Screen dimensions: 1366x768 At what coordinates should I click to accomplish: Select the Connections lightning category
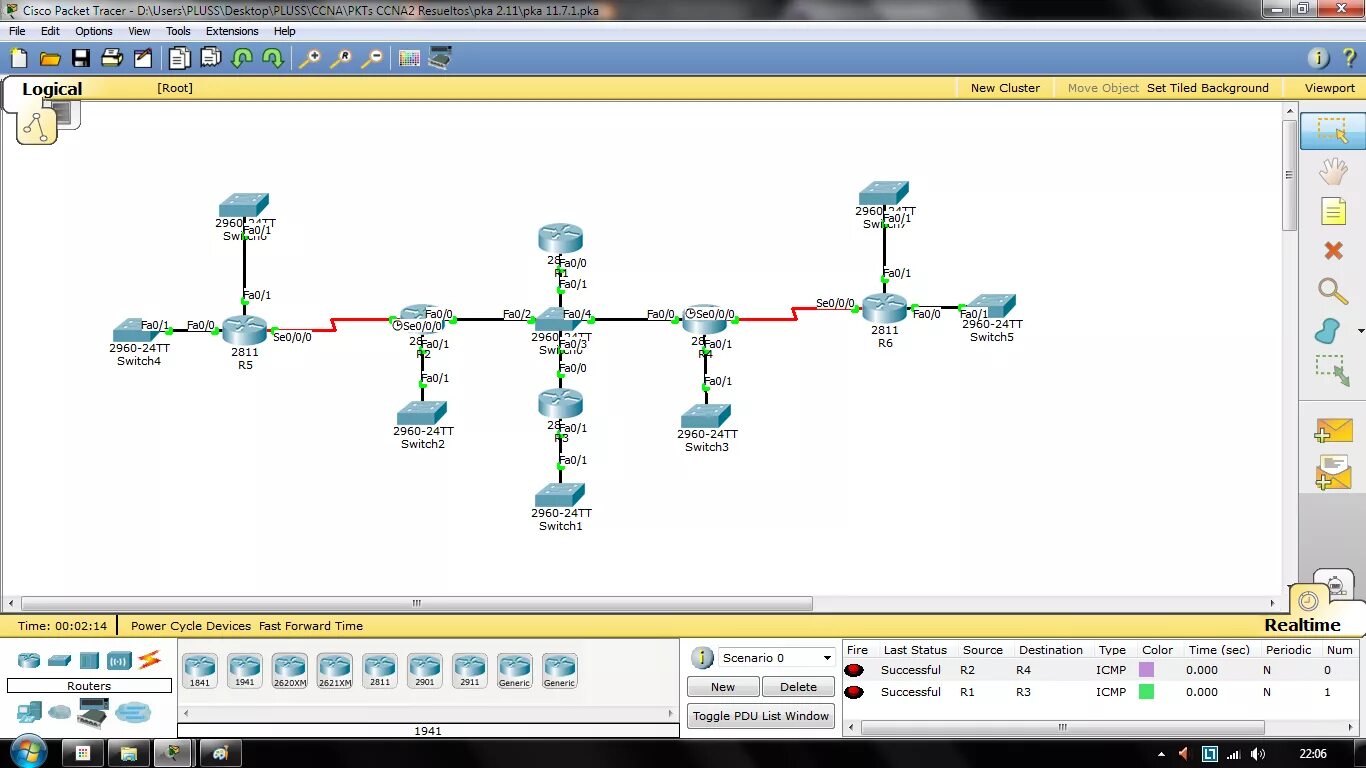click(149, 659)
